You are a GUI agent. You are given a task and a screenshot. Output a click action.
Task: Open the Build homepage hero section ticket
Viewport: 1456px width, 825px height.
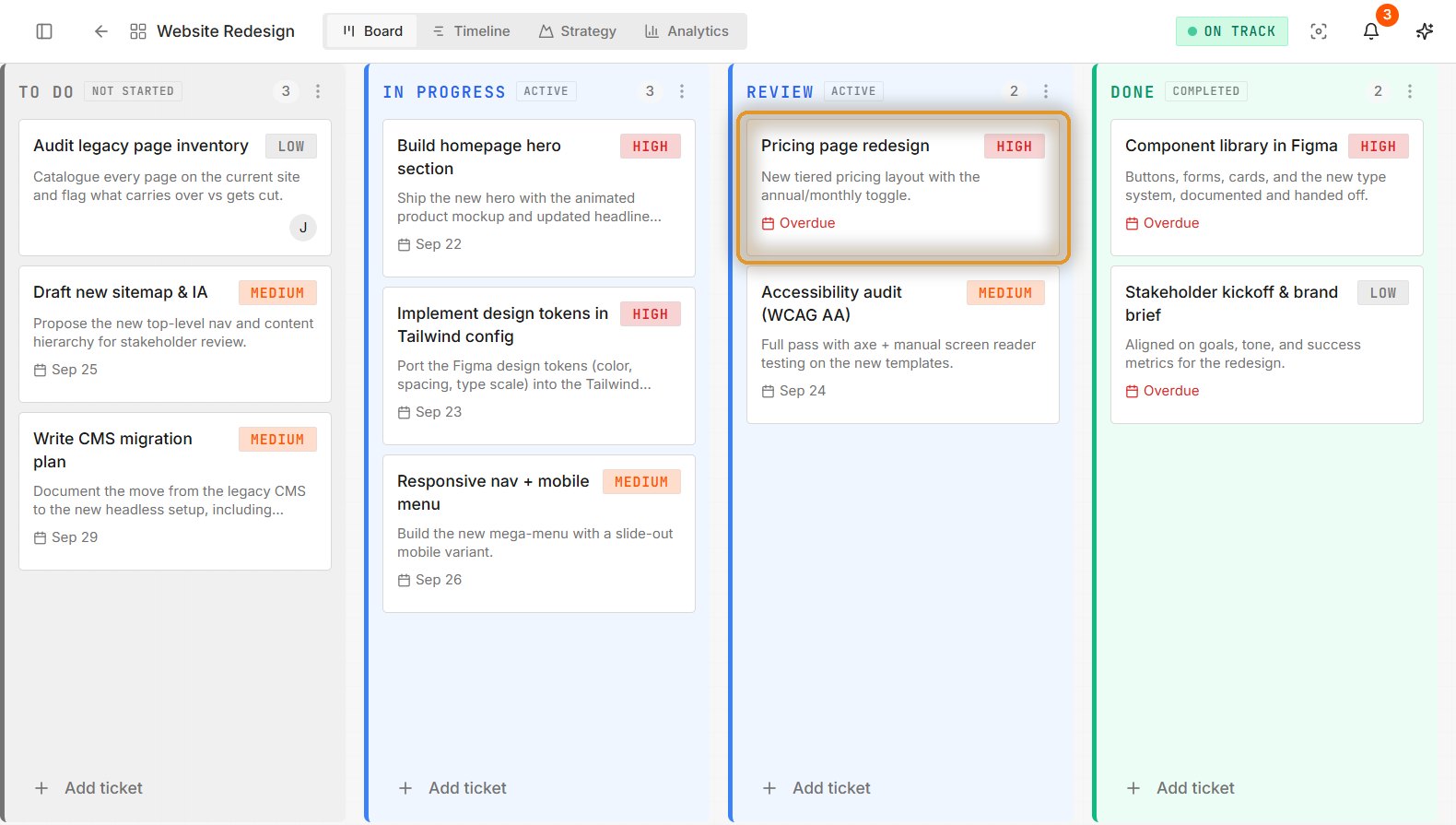(539, 198)
